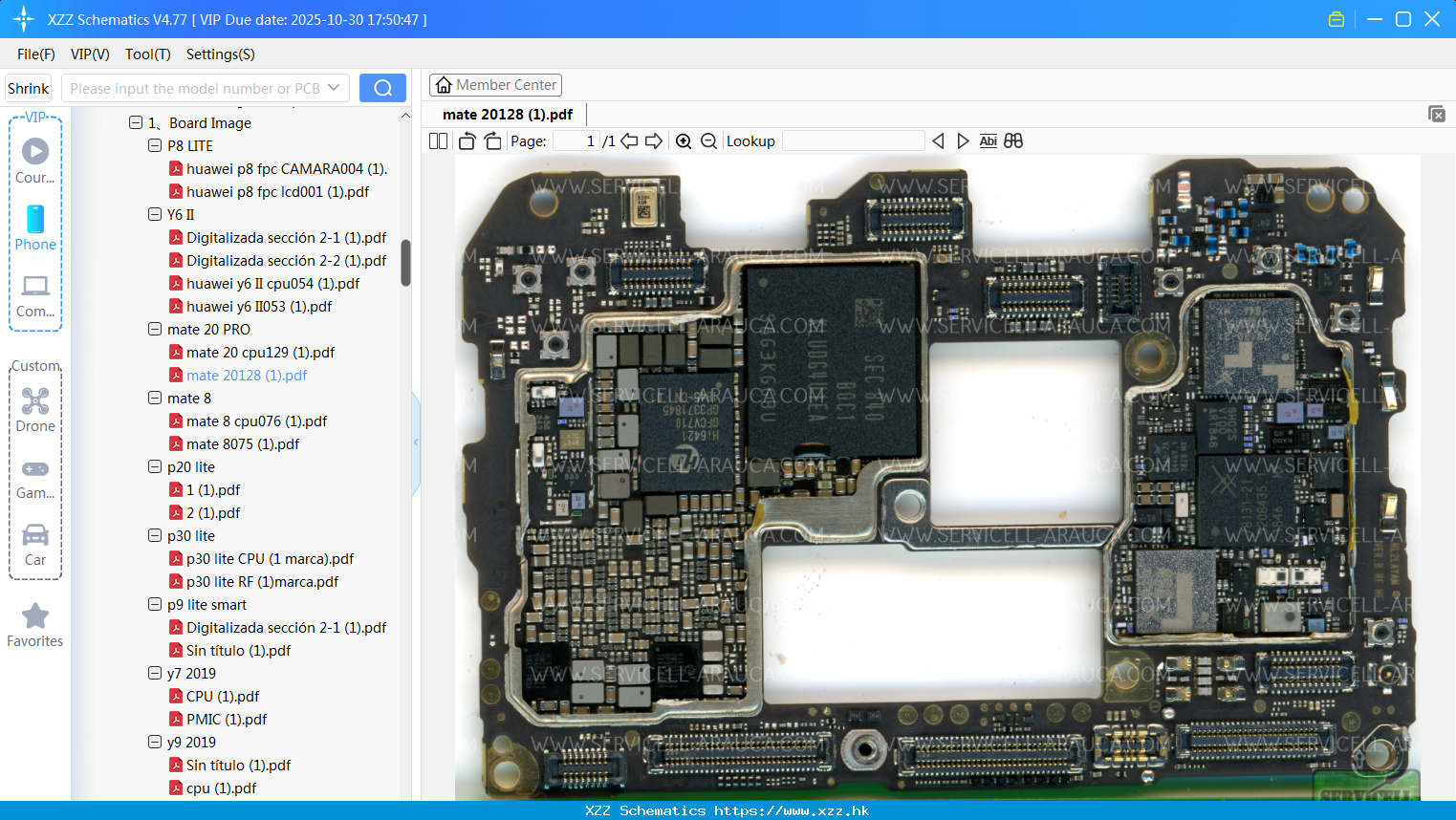Open the File(F) menu
The width and height of the screenshot is (1456, 820).
click(36, 54)
